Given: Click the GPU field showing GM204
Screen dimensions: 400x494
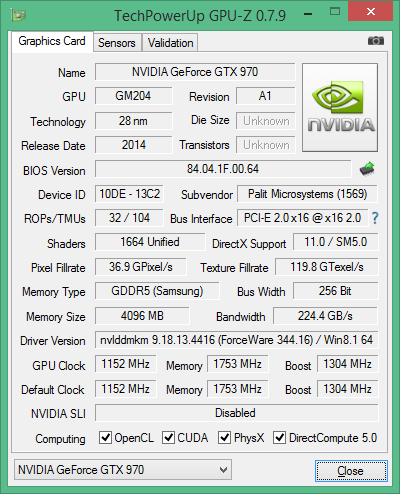Looking at the screenshot, I should coord(133,96).
